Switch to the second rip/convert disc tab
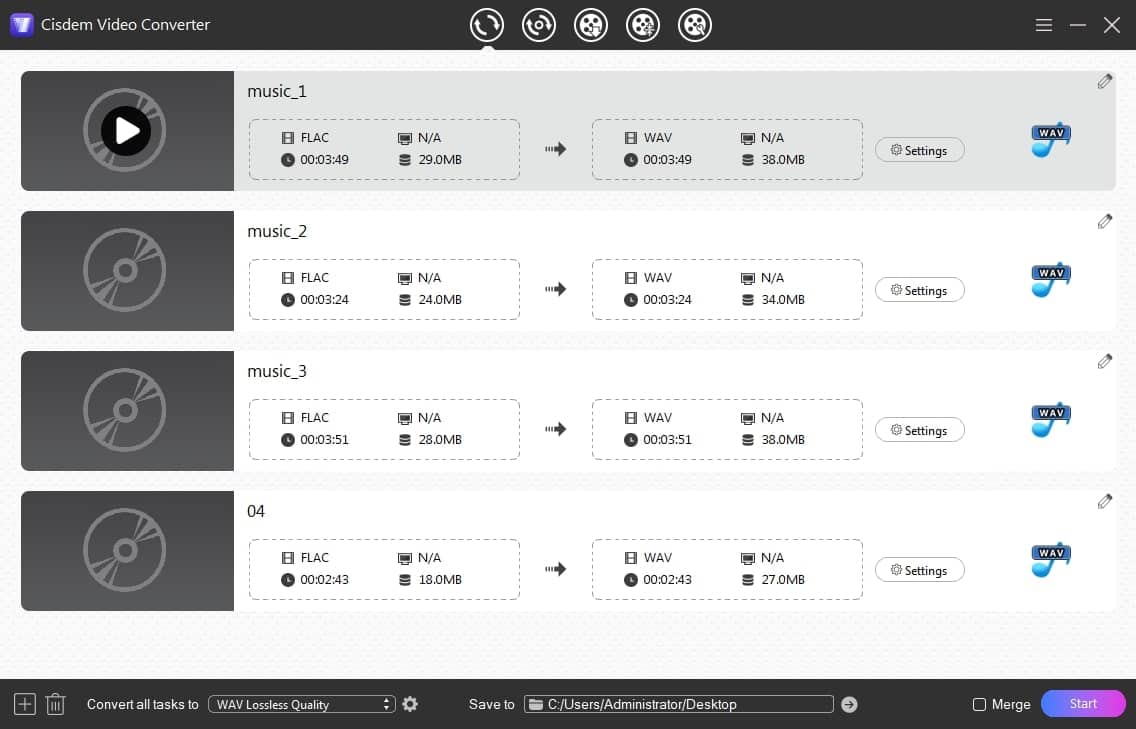Image resolution: width=1136 pixels, height=729 pixels. [538, 25]
